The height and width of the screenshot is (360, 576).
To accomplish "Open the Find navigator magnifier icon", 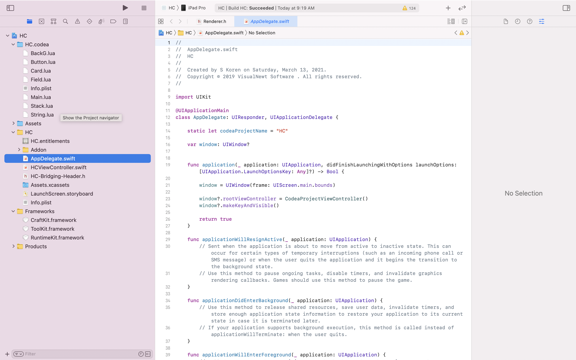I will pos(65,21).
